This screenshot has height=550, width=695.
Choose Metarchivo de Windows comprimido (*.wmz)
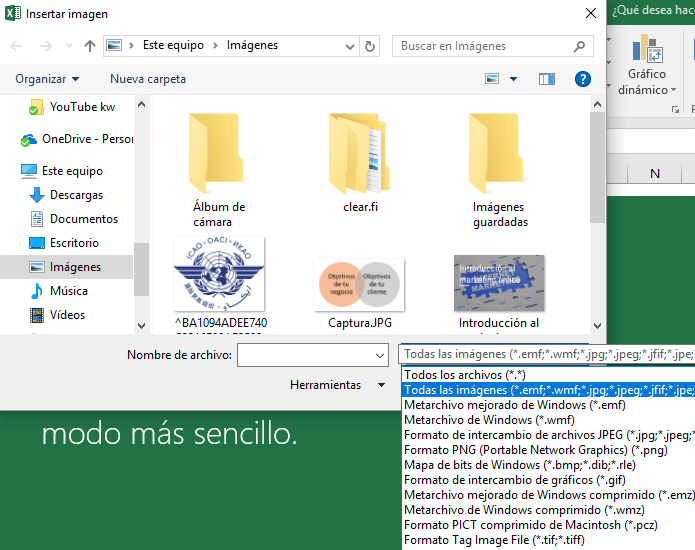click(x=548, y=510)
